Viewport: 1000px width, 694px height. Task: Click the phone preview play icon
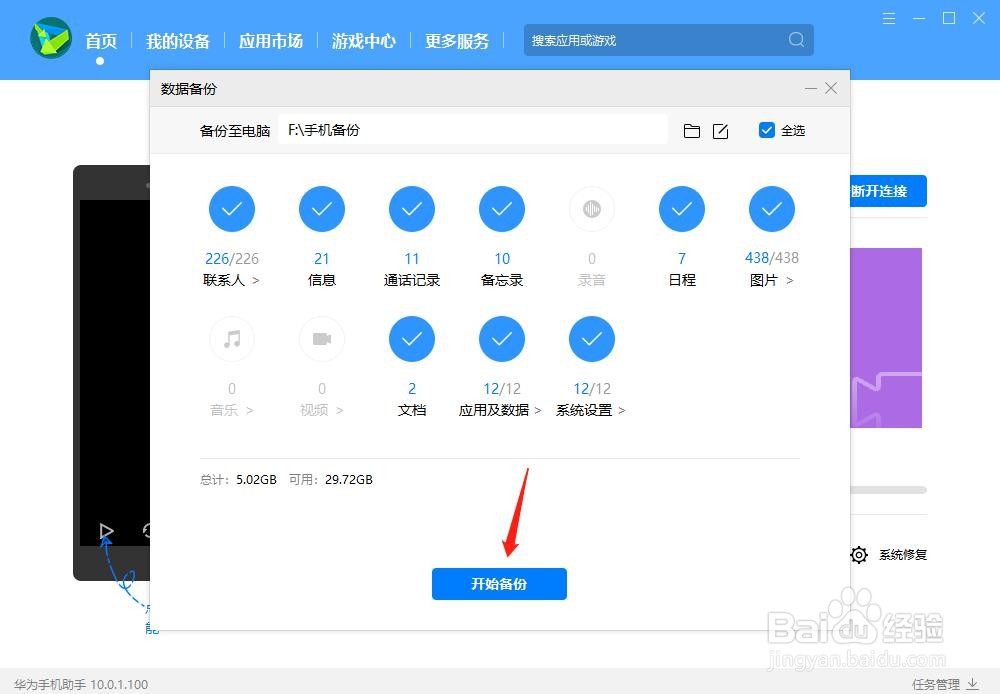[x=107, y=531]
